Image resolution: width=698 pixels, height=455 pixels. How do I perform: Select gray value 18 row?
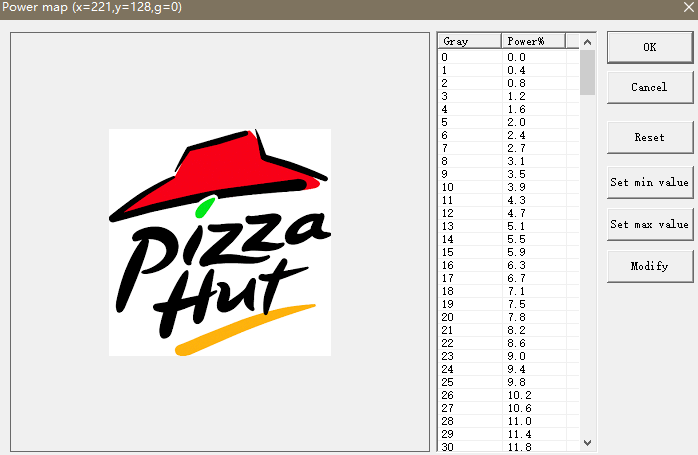pos(509,291)
